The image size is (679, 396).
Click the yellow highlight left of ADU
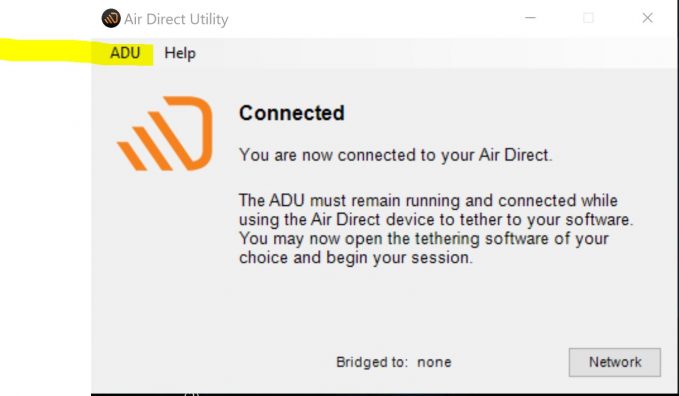point(45,50)
